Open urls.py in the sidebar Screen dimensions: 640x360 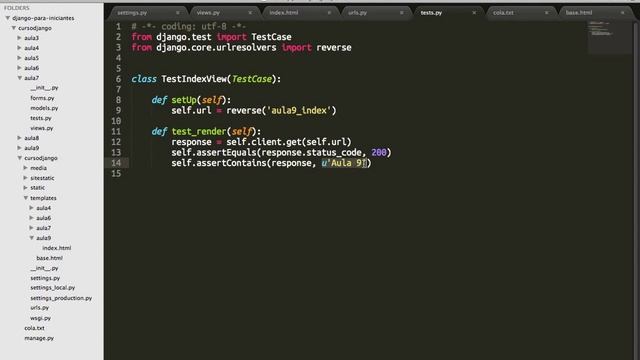(x=40, y=308)
